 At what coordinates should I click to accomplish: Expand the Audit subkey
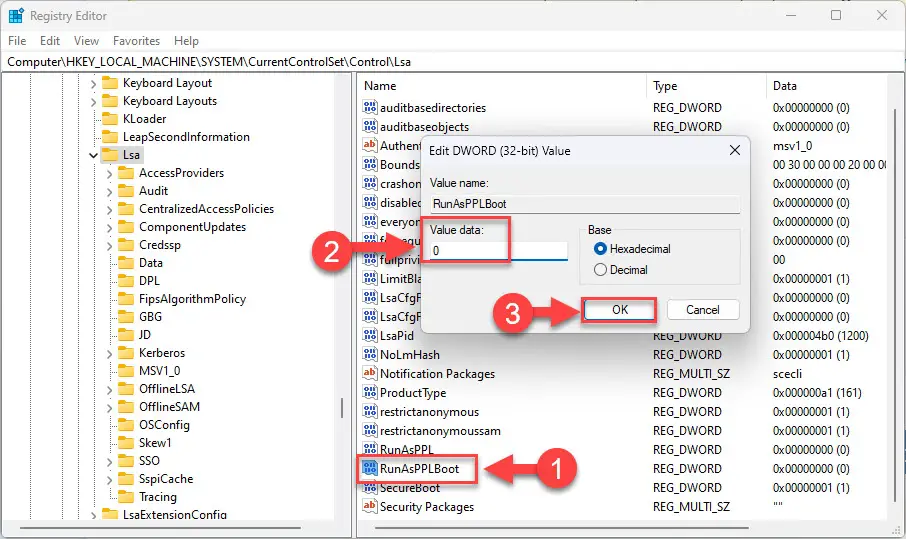click(x=109, y=191)
